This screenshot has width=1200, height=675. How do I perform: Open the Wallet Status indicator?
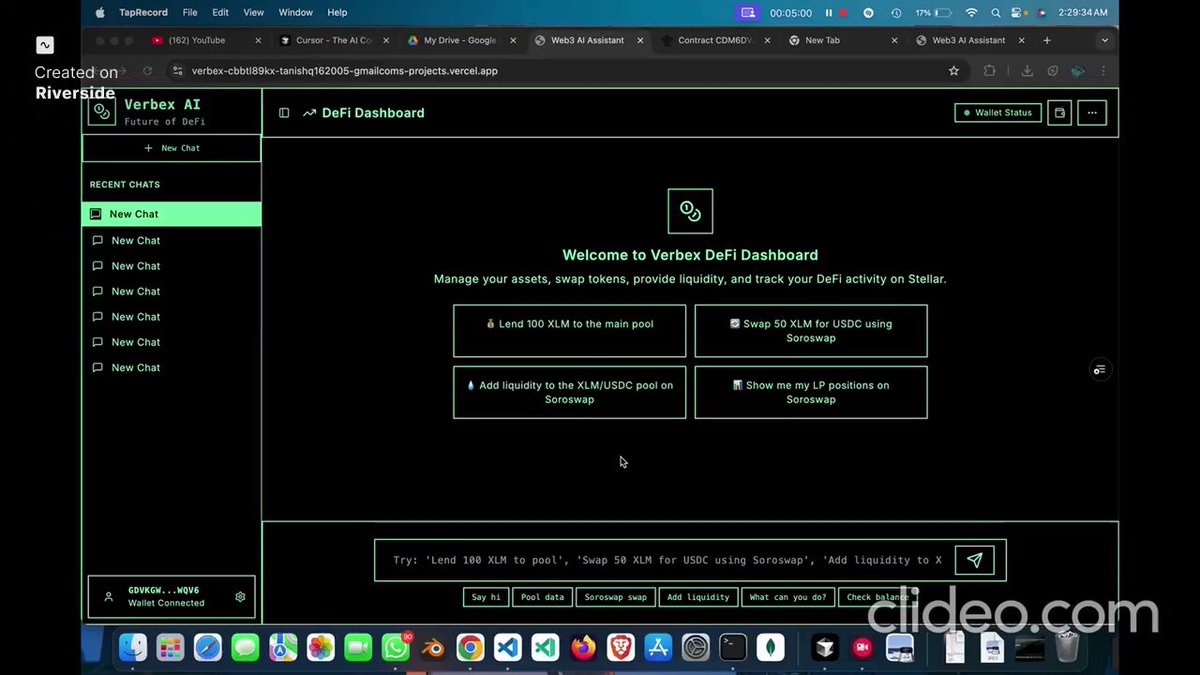(x=998, y=113)
